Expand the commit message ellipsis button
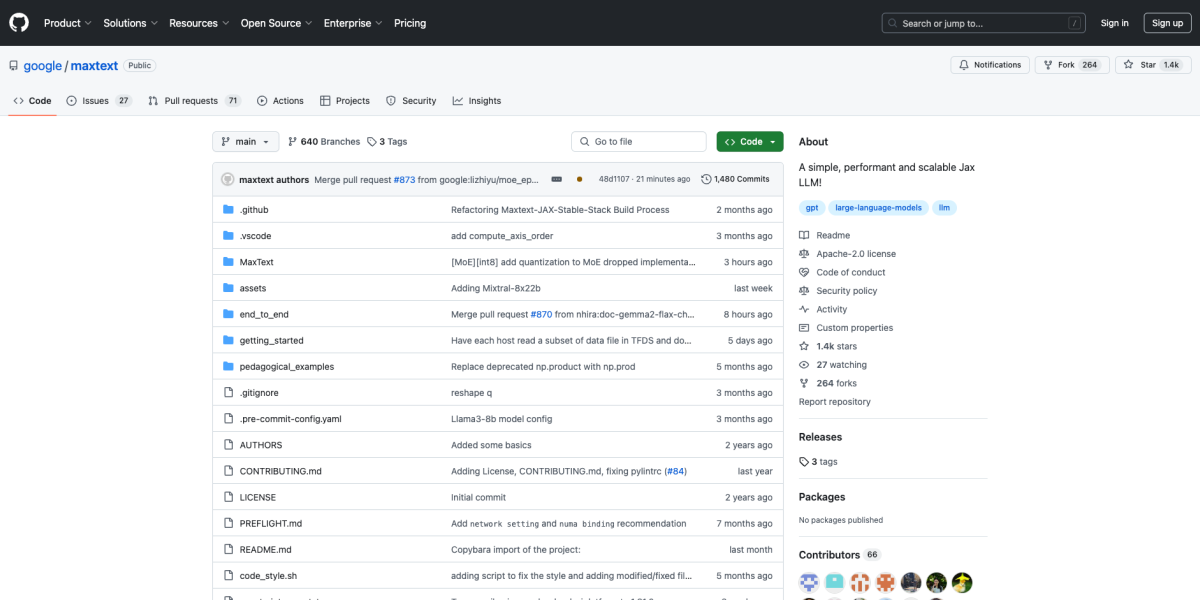Screen dimensions: 1200x600 coord(557,179)
